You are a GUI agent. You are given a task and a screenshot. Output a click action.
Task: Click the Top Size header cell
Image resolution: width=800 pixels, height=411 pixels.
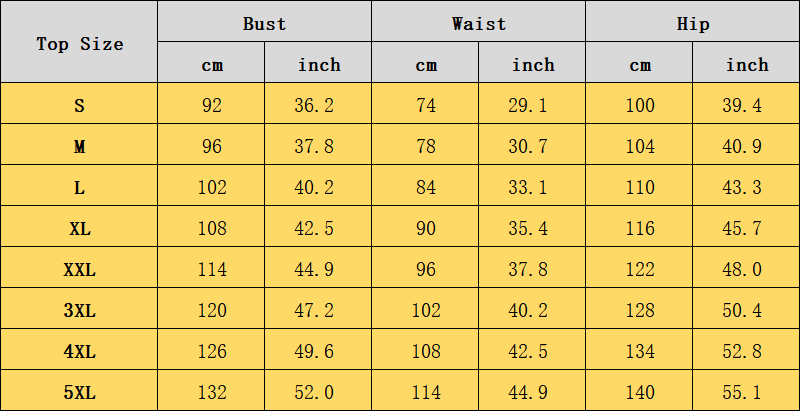(x=79, y=42)
